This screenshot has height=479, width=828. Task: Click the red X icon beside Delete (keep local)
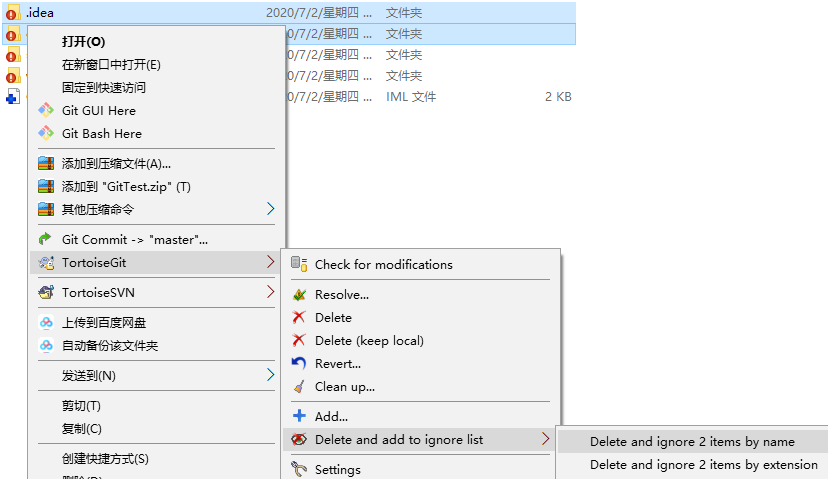299,340
